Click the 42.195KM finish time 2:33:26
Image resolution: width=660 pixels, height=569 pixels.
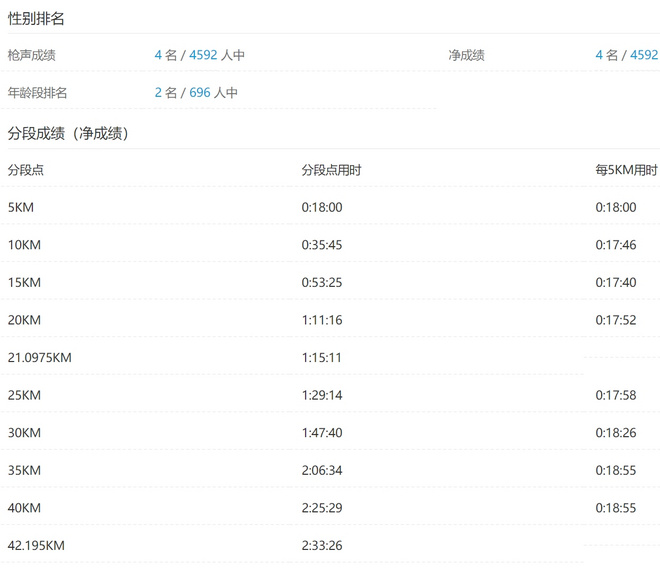click(322, 546)
